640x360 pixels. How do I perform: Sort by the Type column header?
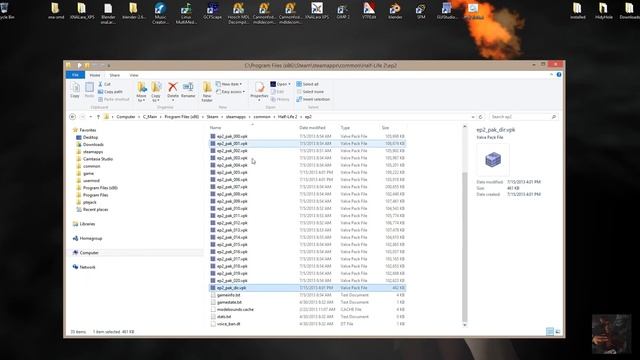click(x=345, y=128)
